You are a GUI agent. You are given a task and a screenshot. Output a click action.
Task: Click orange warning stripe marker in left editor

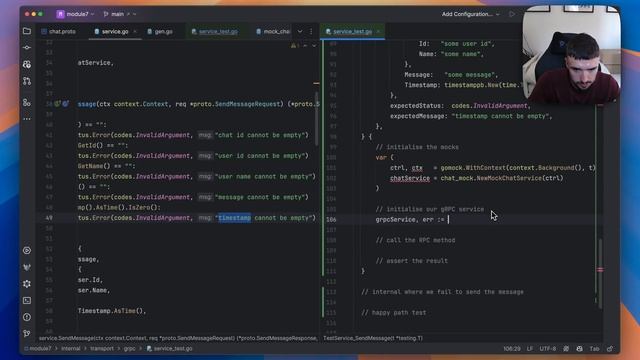click(x=316, y=83)
